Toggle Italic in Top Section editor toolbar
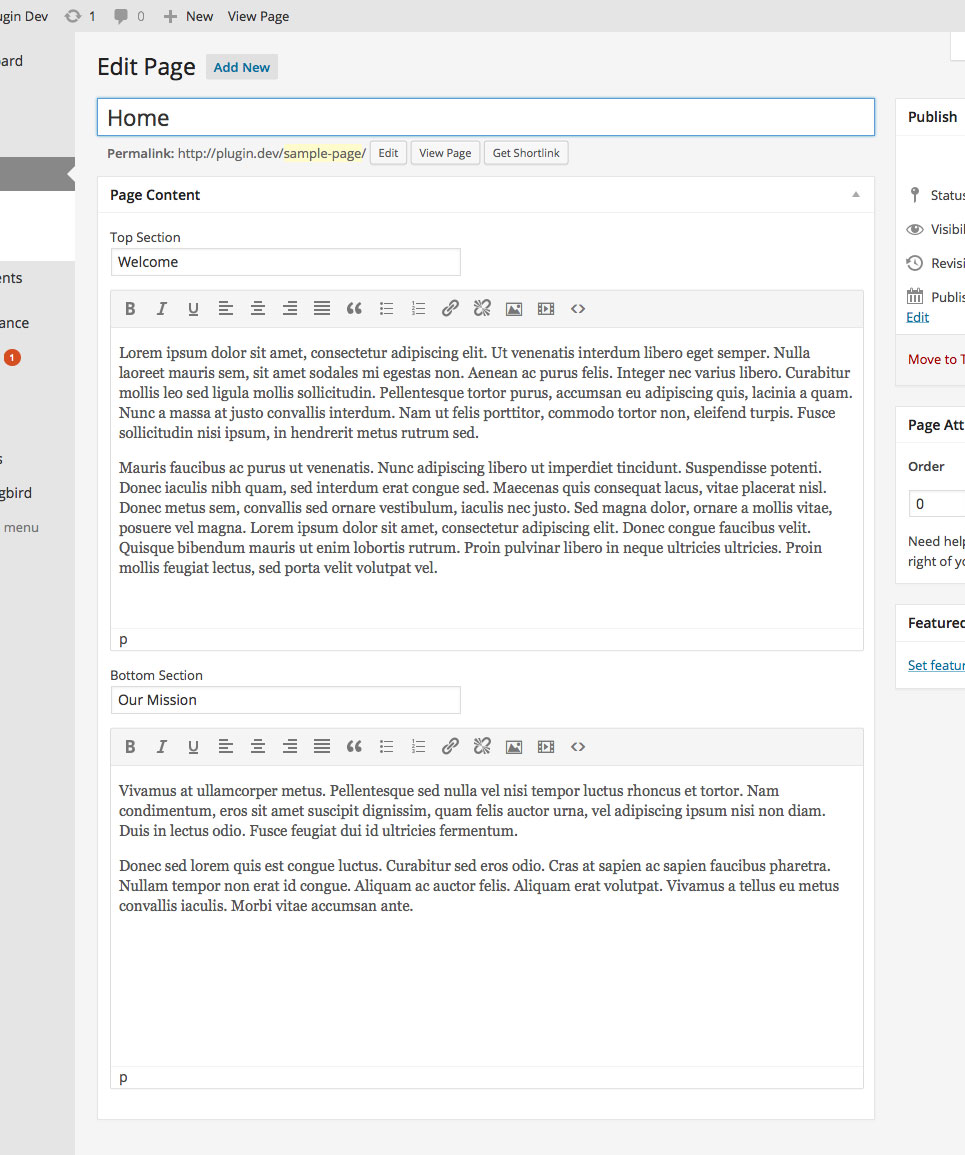 point(161,309)
